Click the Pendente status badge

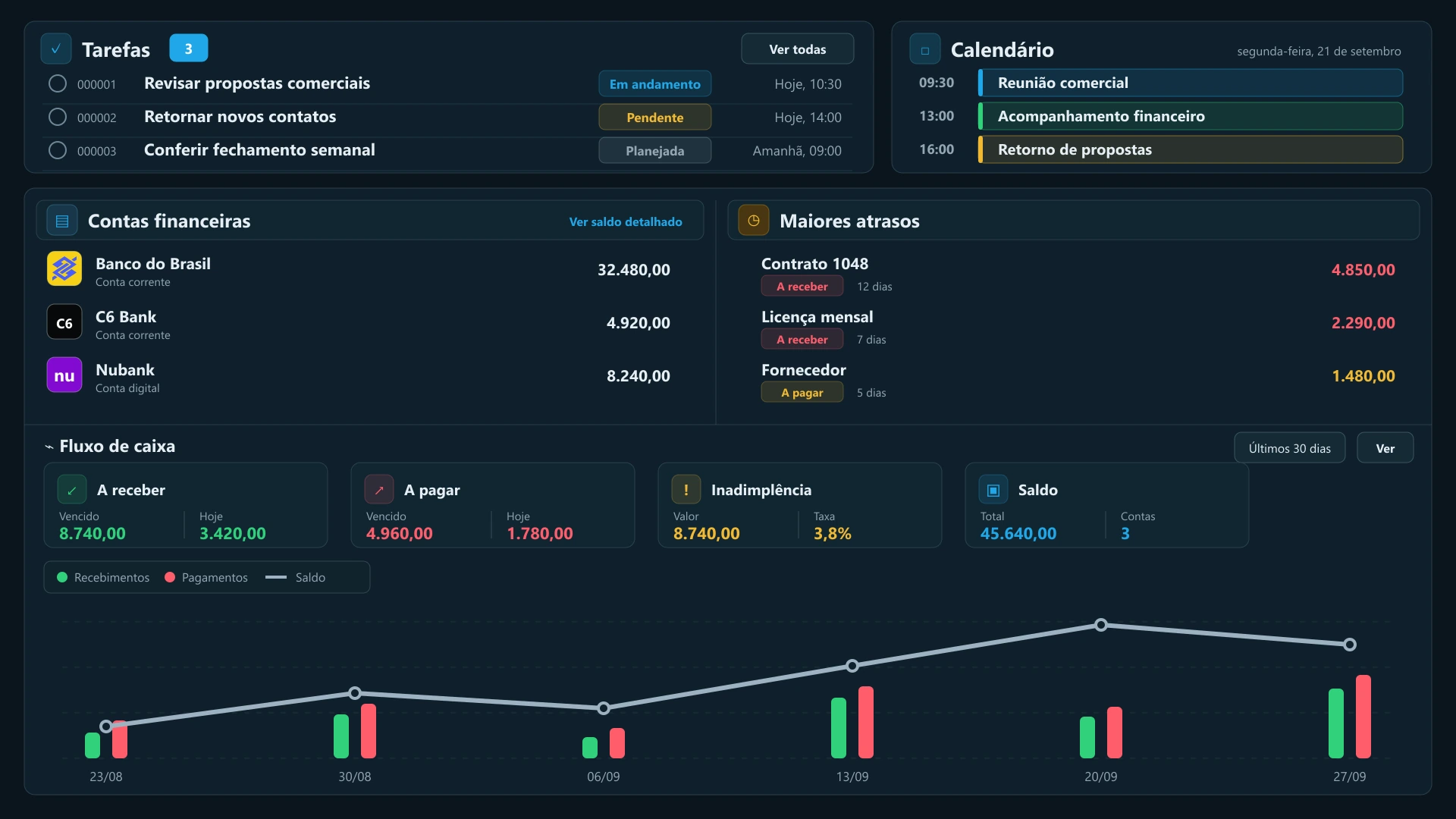pyautogui.click(x=655, y=118)
